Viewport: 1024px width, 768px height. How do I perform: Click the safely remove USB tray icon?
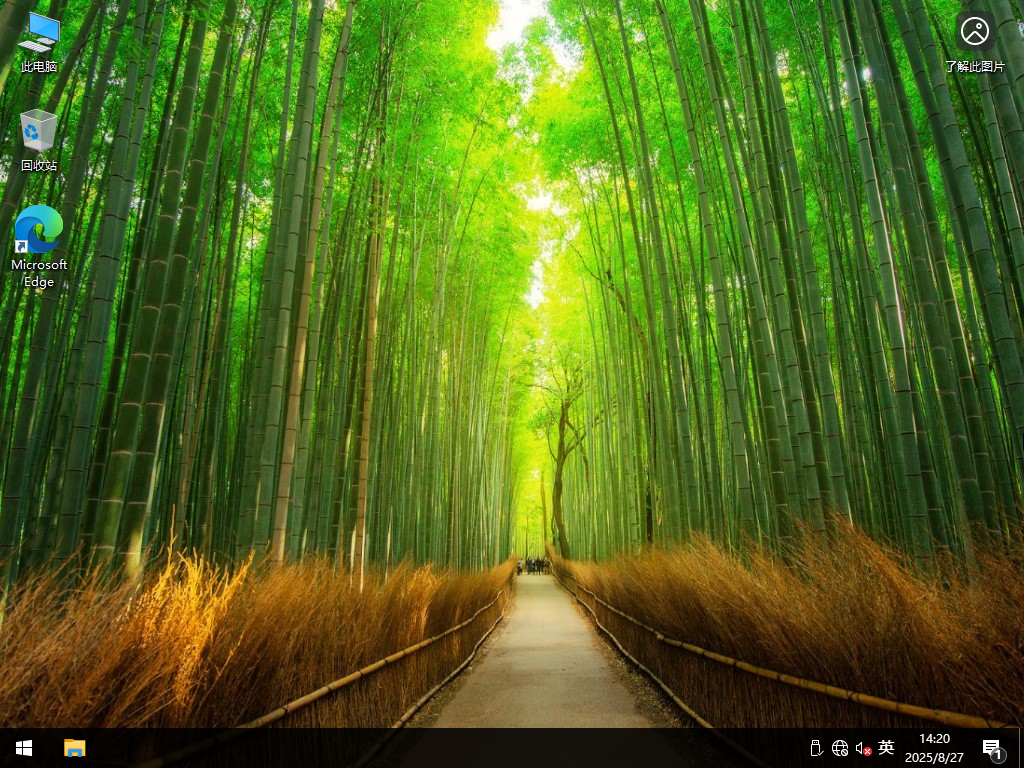pos(817,747)
